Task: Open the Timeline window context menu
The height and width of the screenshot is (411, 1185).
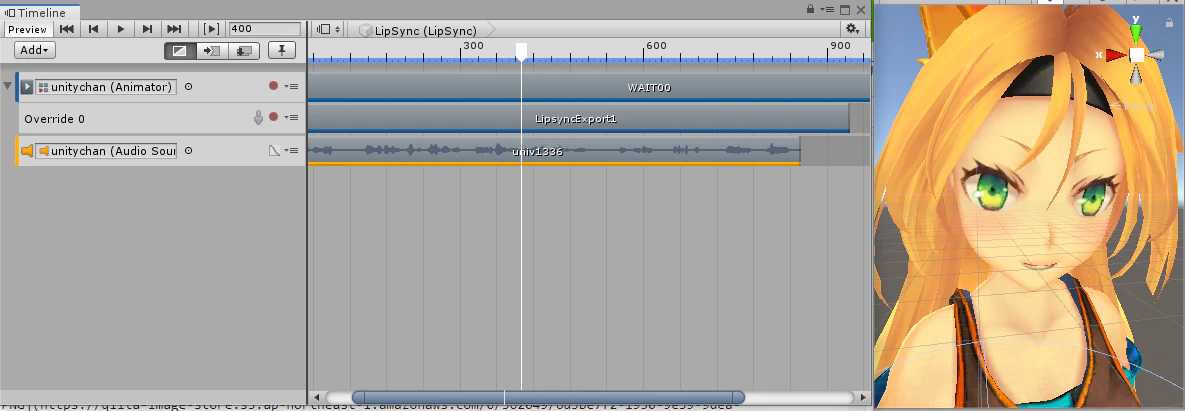Action: coord(828,9)
